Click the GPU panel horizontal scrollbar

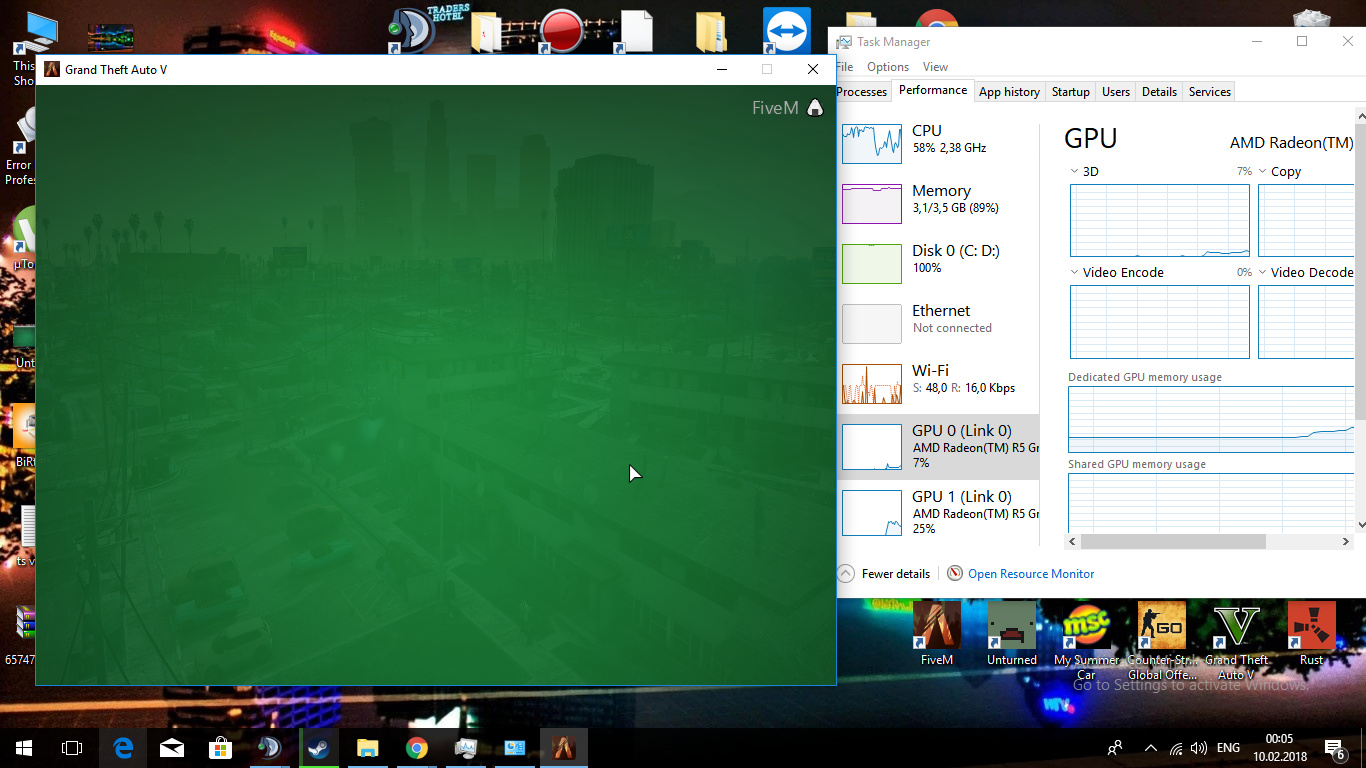1173,541
